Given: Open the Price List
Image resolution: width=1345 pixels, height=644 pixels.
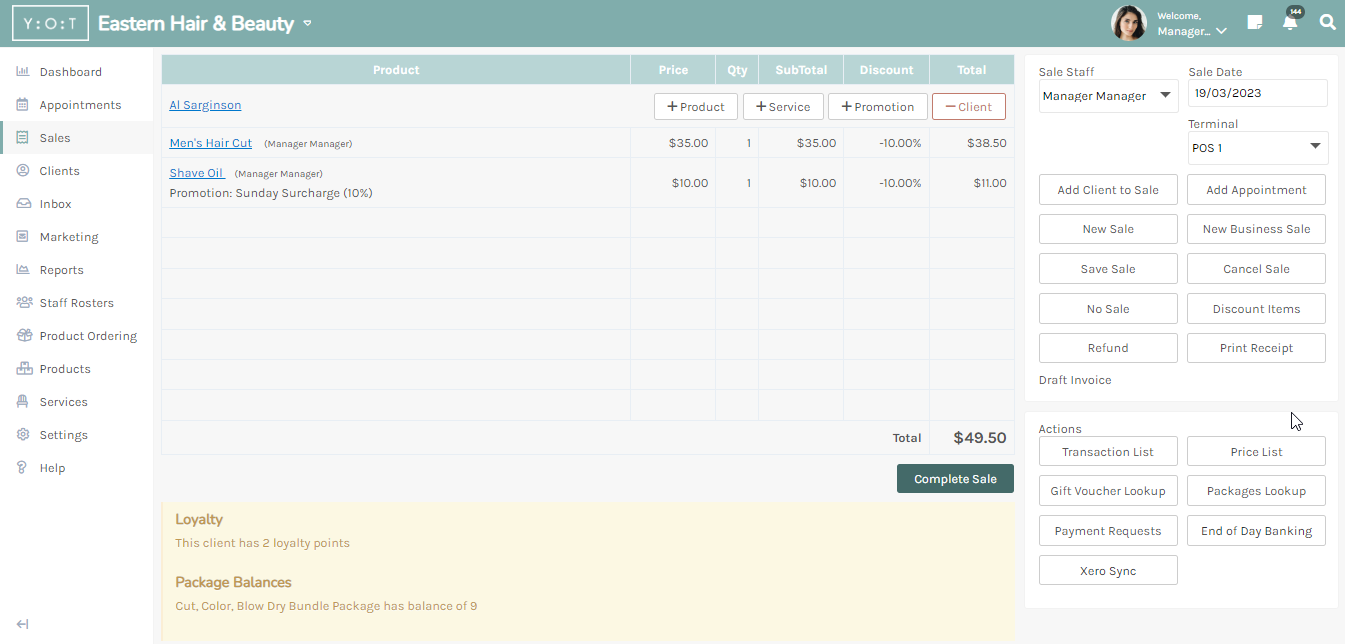Looking at the screenshot, I should tap(1256, 452).
